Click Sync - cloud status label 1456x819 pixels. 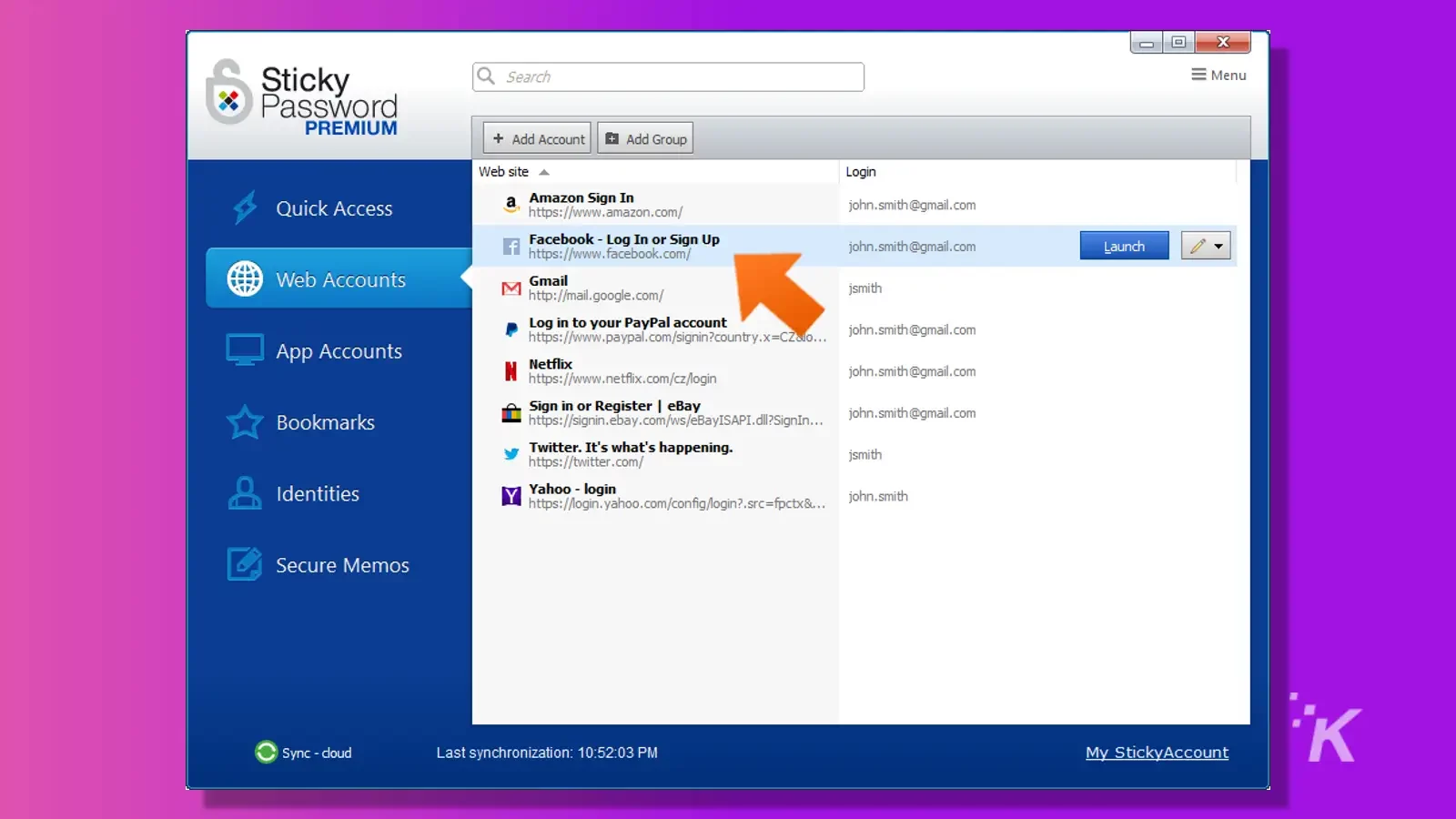click(x=317, y=753)
